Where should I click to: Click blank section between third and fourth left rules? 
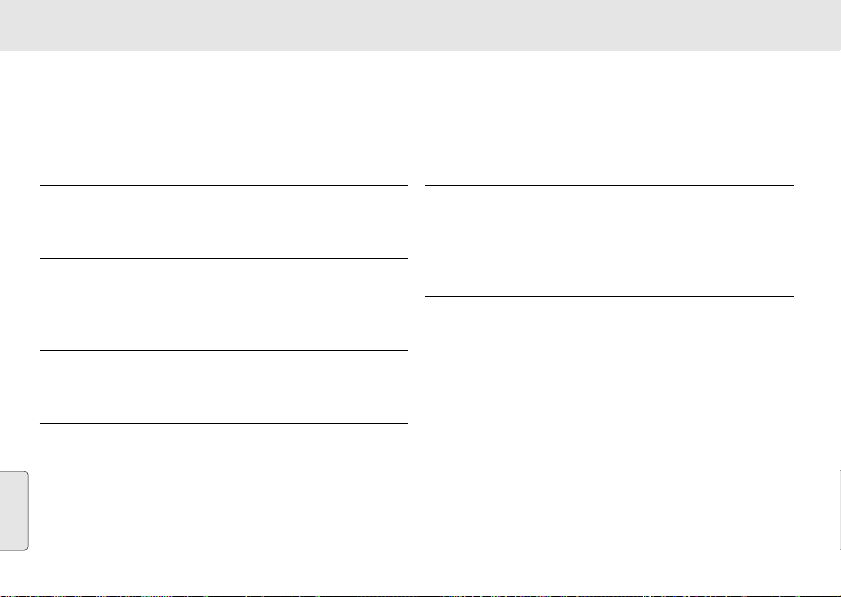tap(224, 387)
